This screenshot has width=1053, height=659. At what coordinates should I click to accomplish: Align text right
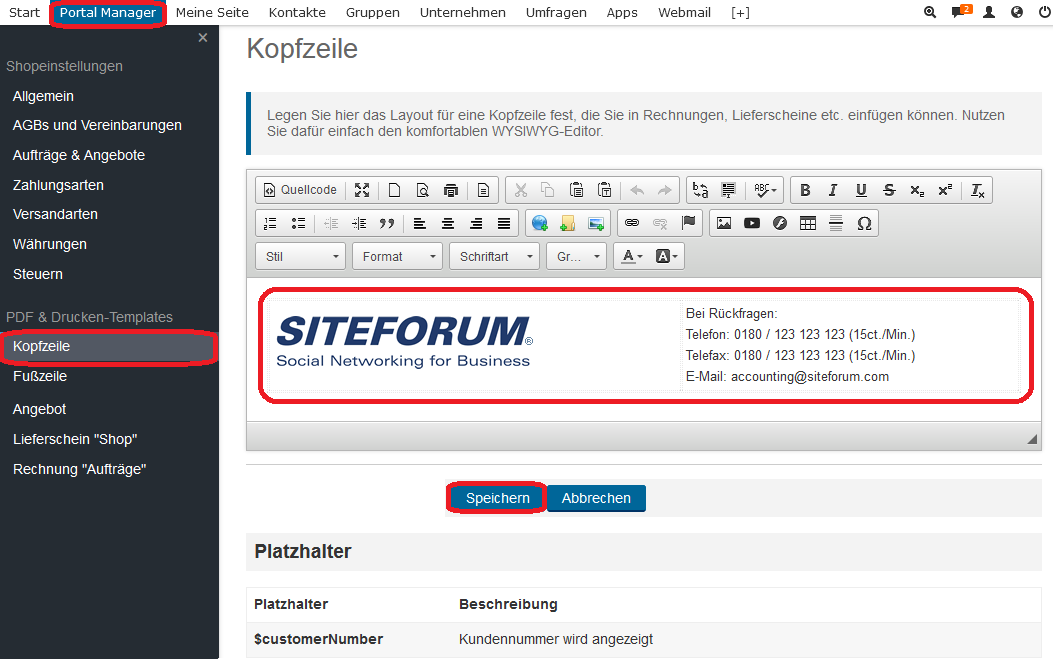(476, 224)
